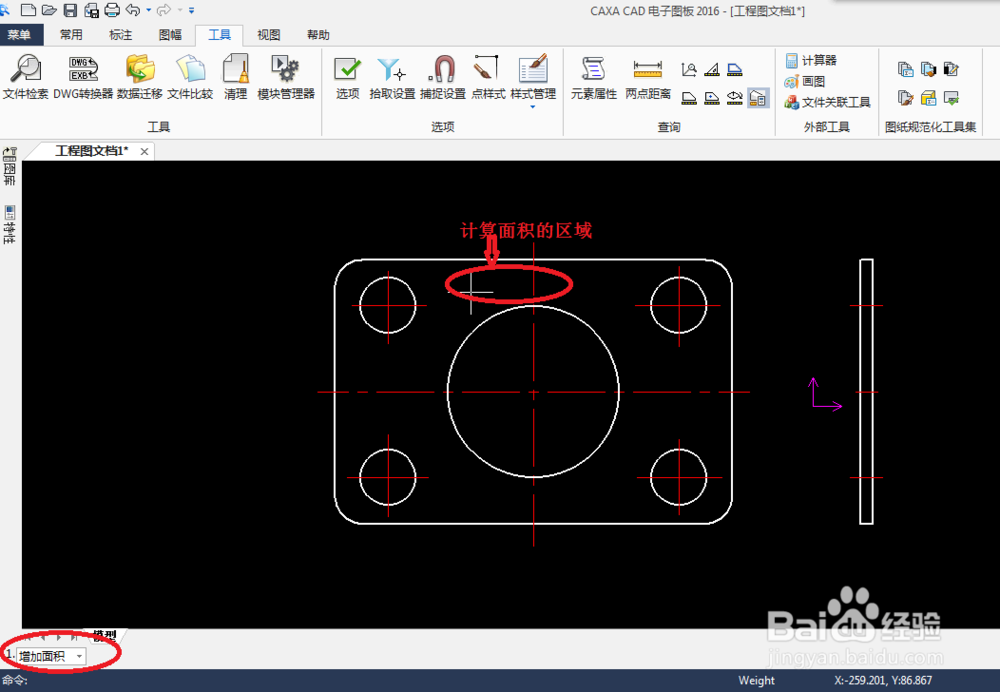The width and height of the screenshot is (1000, 692).
Task: Switch to the 标注 ribbon tab
Action: point(121,34)
